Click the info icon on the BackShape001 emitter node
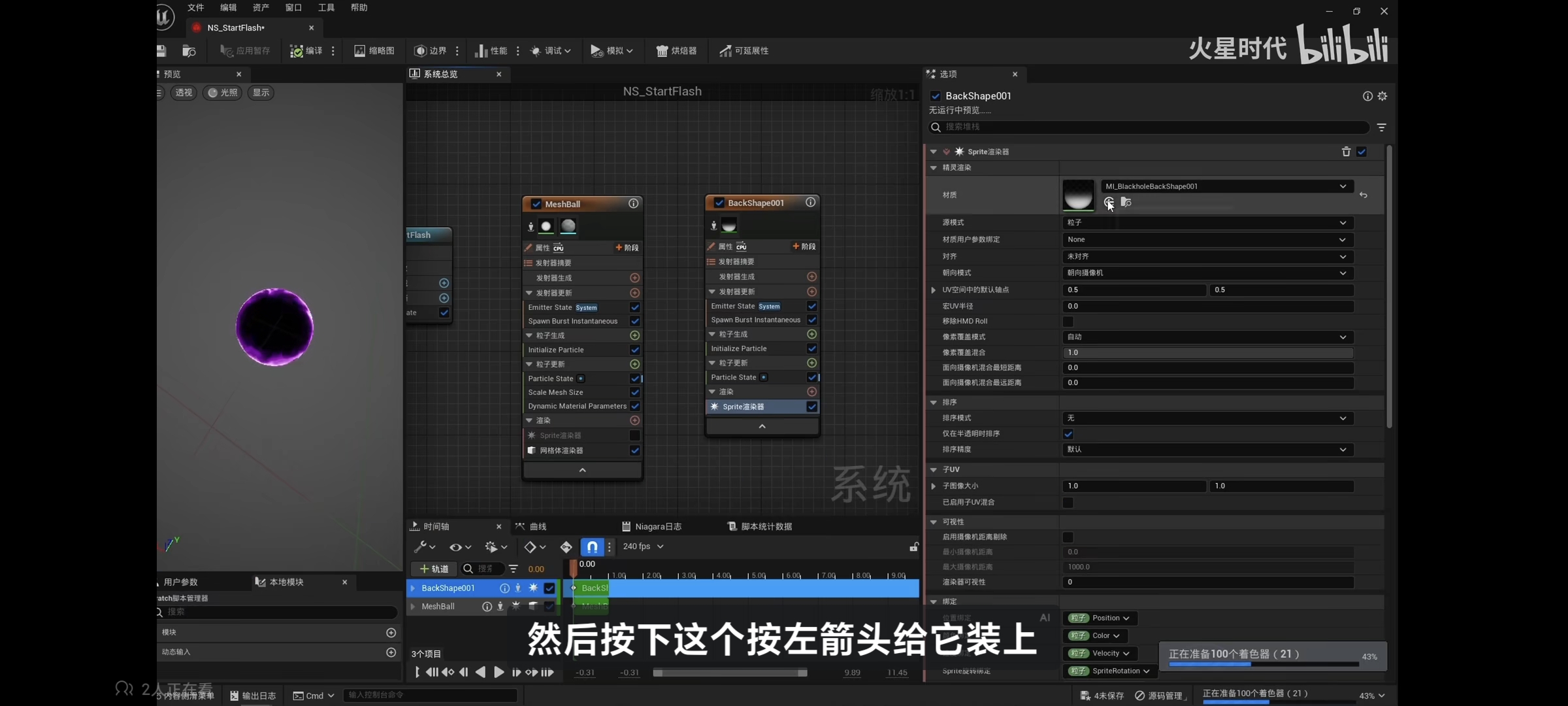The image size is (1568, 706). tap(810, 203)
